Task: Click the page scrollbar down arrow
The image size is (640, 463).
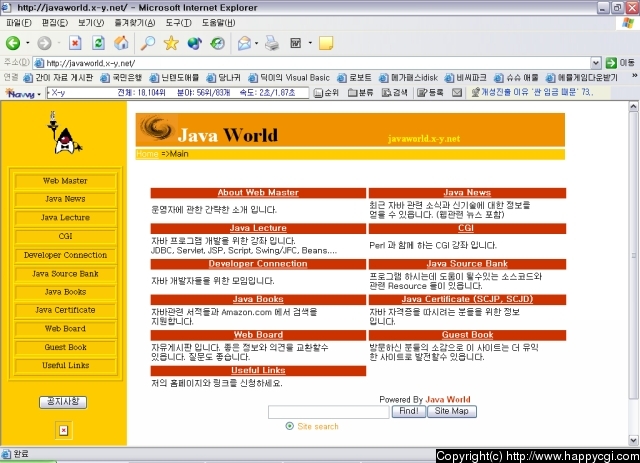Action: click(x=633, y=441)
